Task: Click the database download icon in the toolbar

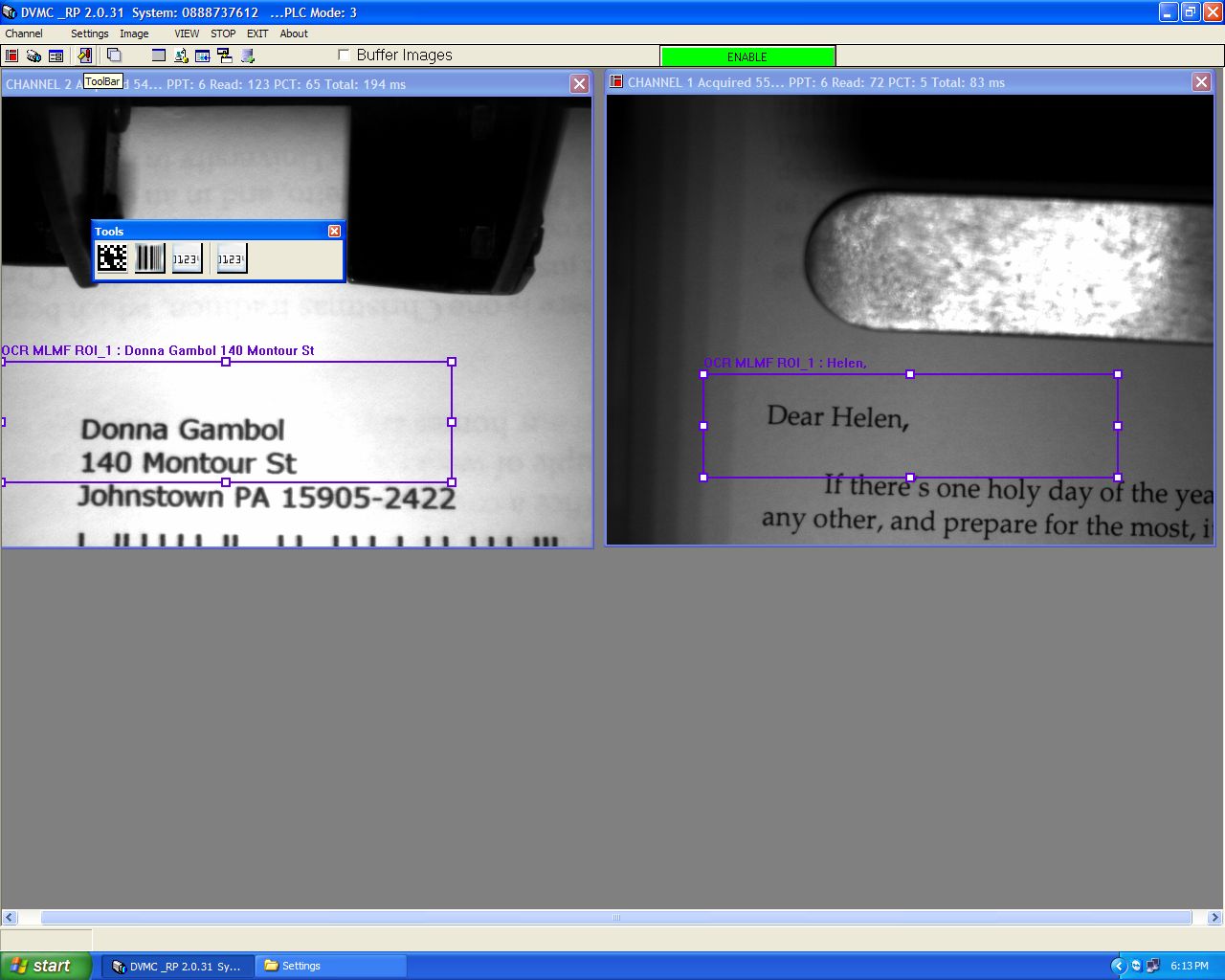Action: (x=247, y=56)
